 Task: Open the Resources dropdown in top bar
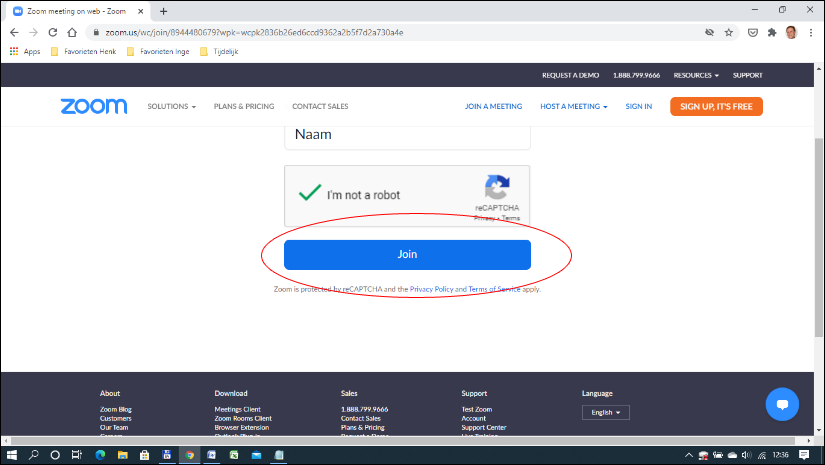(x=696, y=75)
